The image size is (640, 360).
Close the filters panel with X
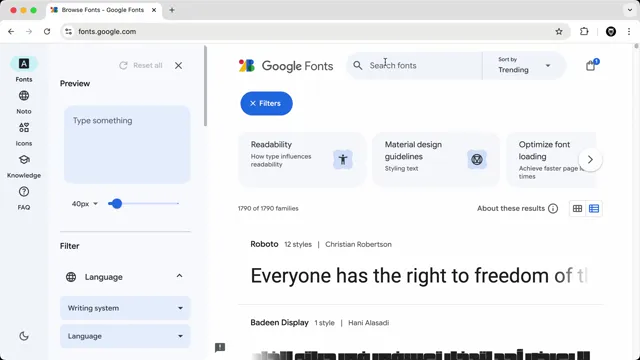tap(178, 65)
